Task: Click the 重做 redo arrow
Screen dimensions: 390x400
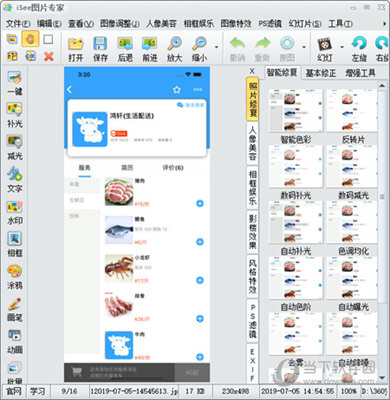Action: pyautogui.click(x=262, y=49)
